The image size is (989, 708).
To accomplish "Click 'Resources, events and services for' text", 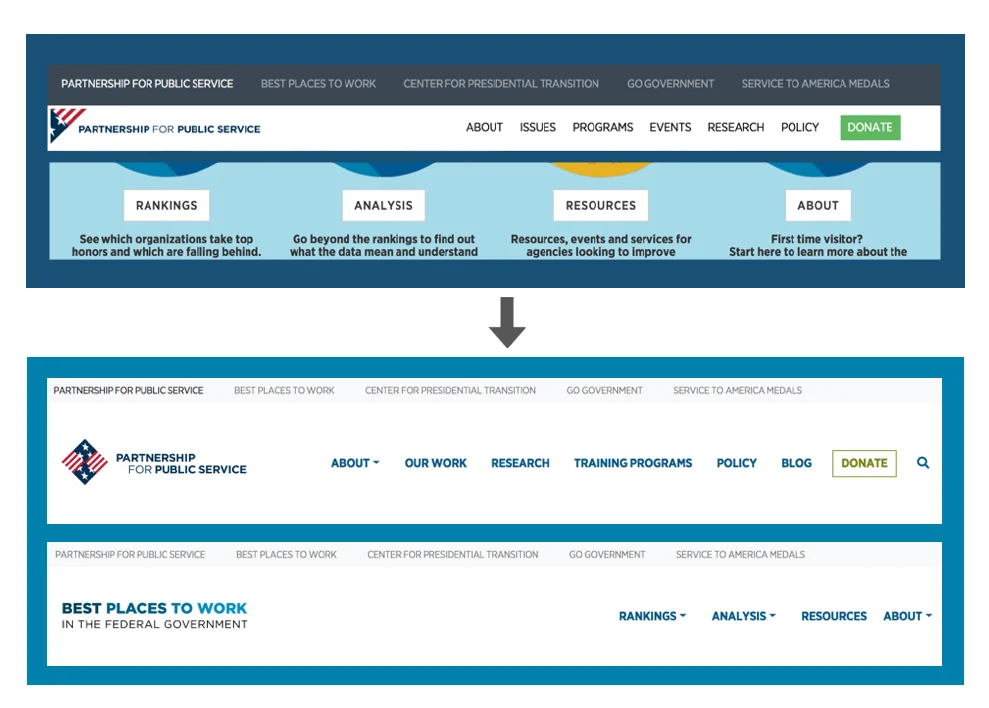I will click(x=600, y=239).
